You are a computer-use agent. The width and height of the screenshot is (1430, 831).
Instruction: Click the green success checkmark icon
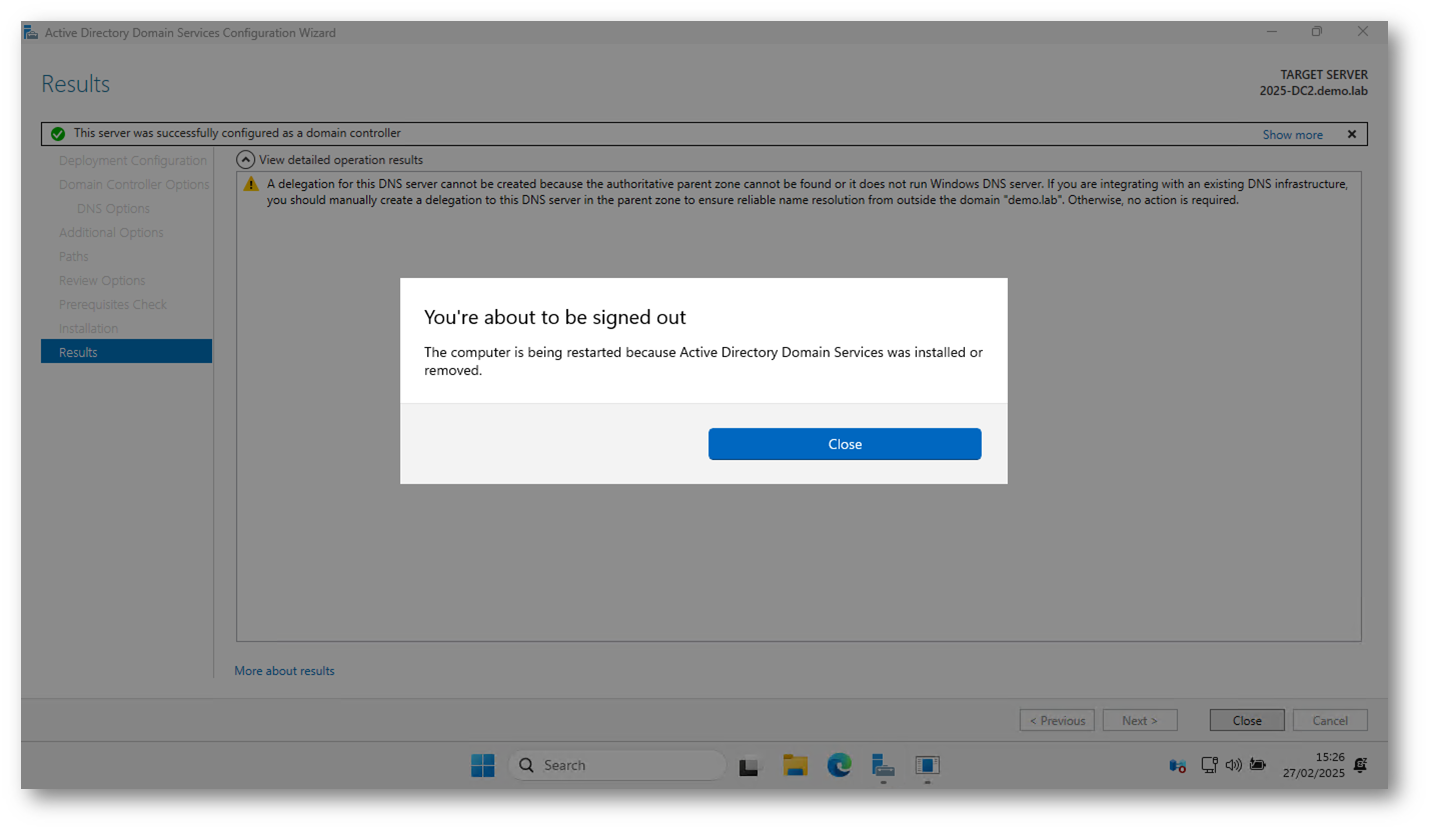coord(58,134)
